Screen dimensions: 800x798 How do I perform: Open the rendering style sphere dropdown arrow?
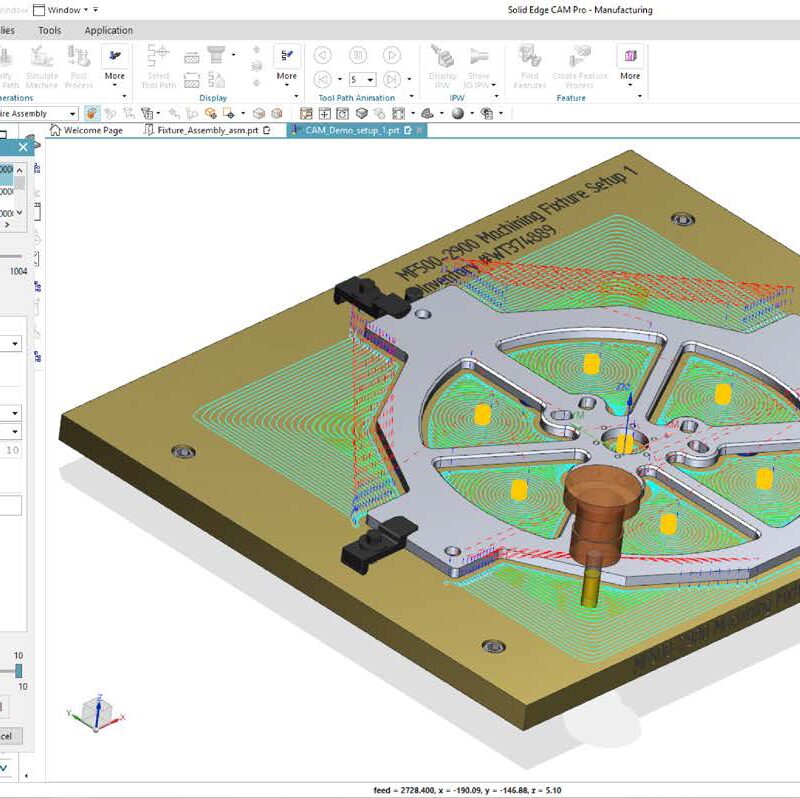[x=472, y=113]
